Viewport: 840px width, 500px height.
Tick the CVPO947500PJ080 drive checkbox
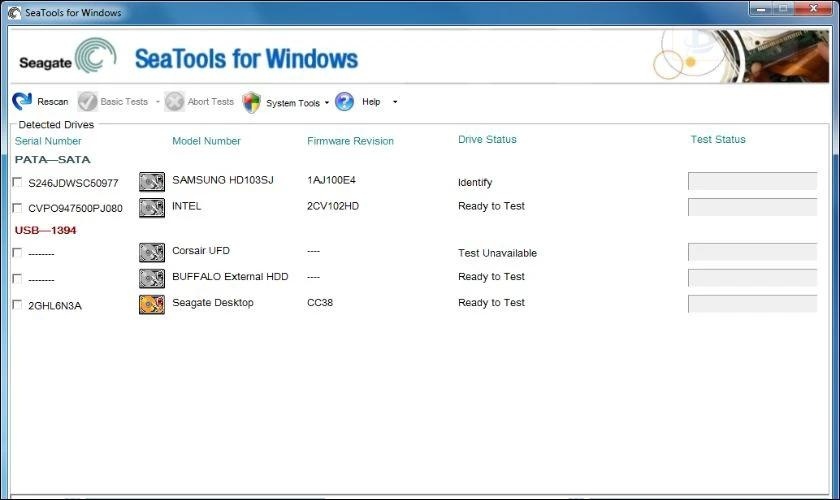pos(17,208)
